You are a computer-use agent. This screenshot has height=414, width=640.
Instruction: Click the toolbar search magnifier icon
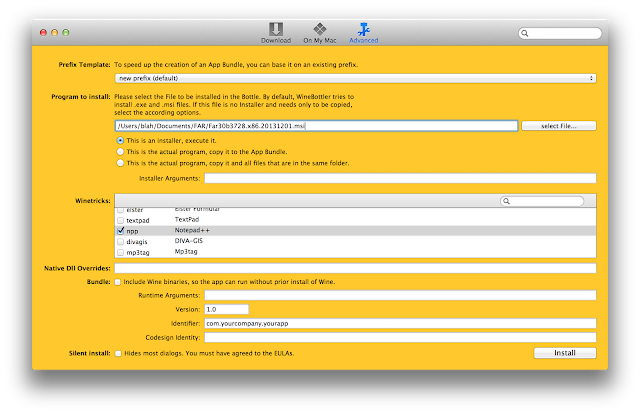point(525,33)
